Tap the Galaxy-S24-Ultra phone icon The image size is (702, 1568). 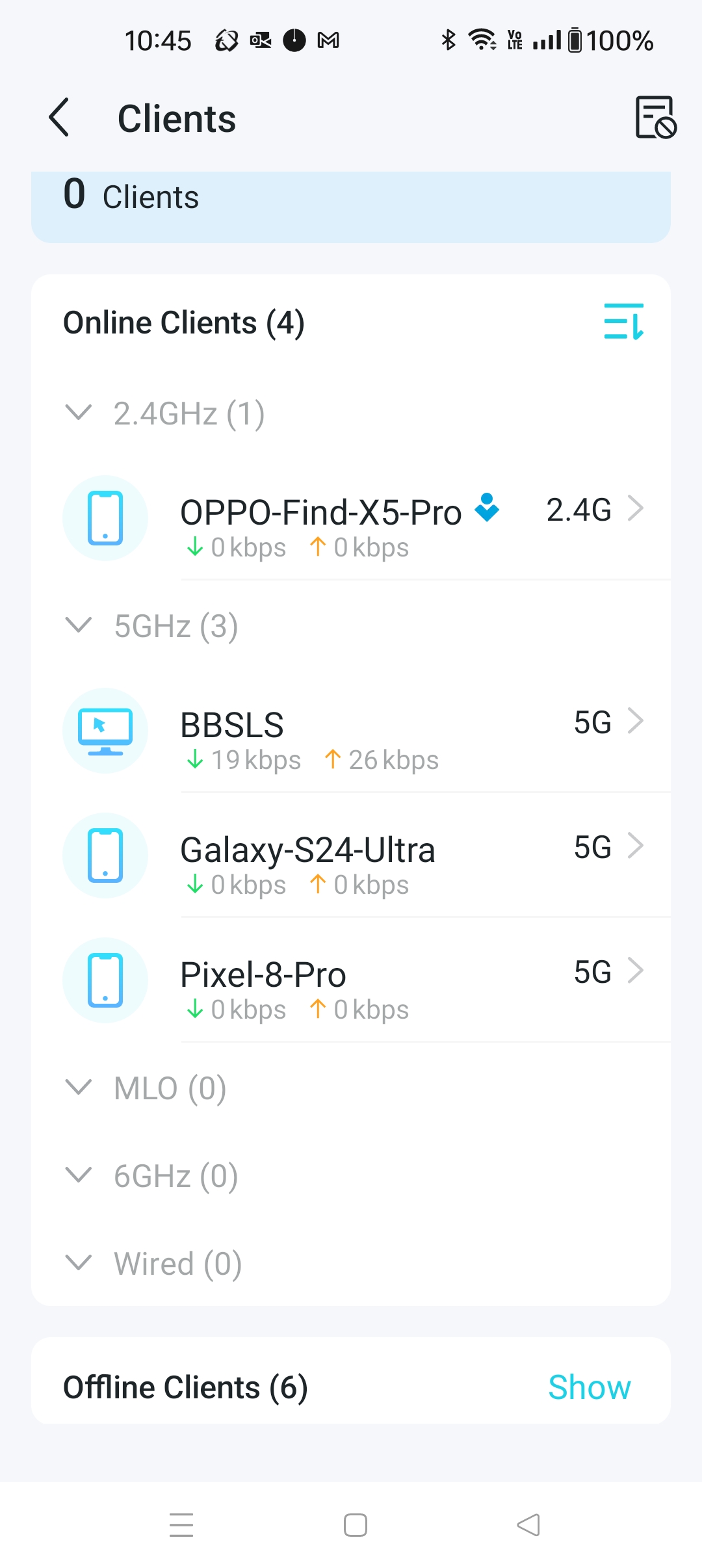[x=105, y=856]
